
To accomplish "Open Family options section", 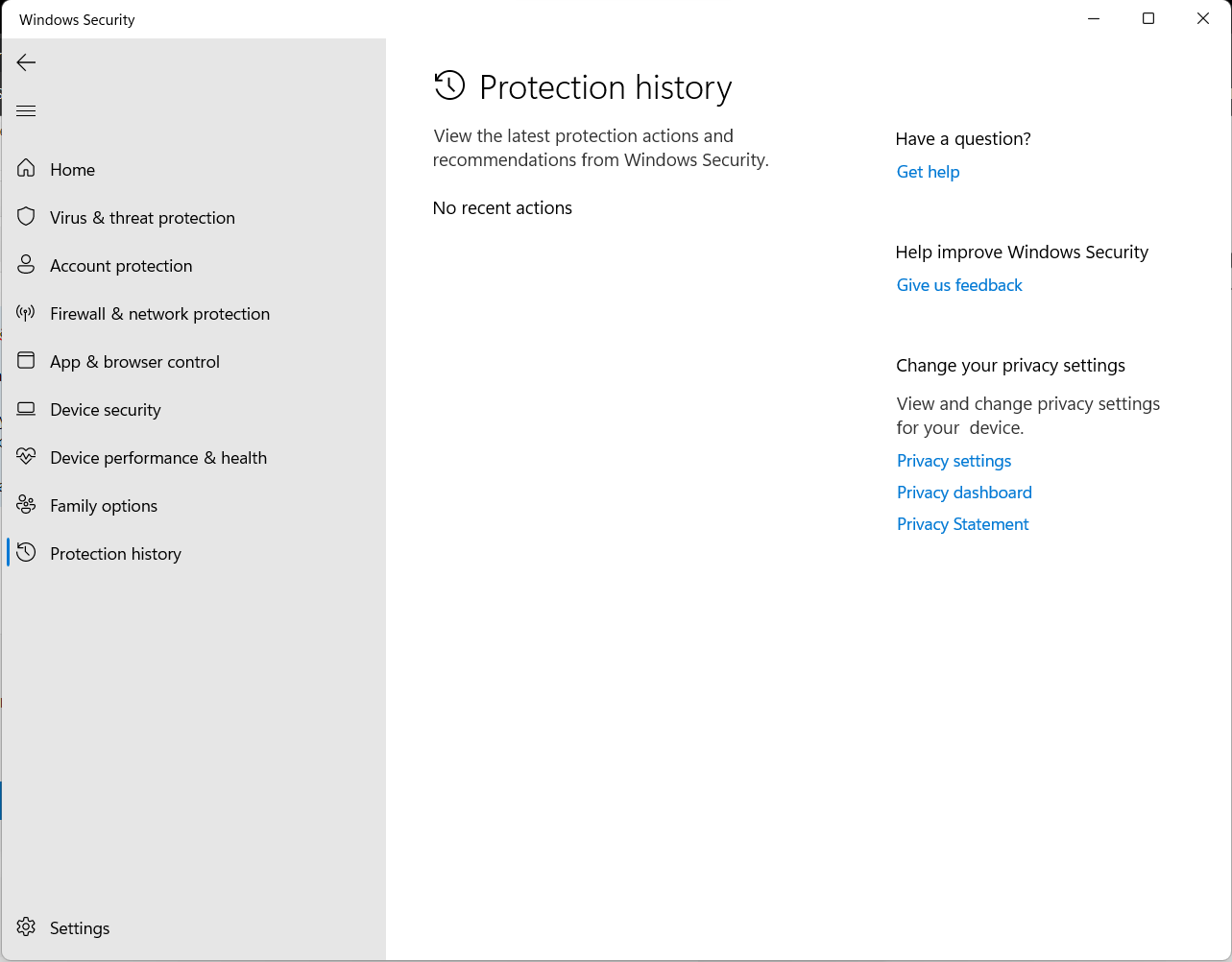I will [193, 505].
